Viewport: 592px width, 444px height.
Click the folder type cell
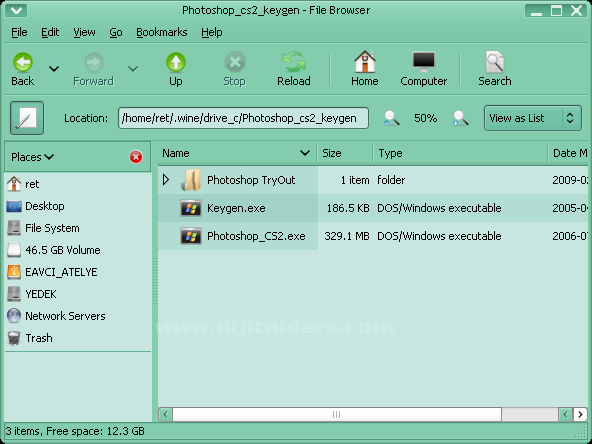391,180
